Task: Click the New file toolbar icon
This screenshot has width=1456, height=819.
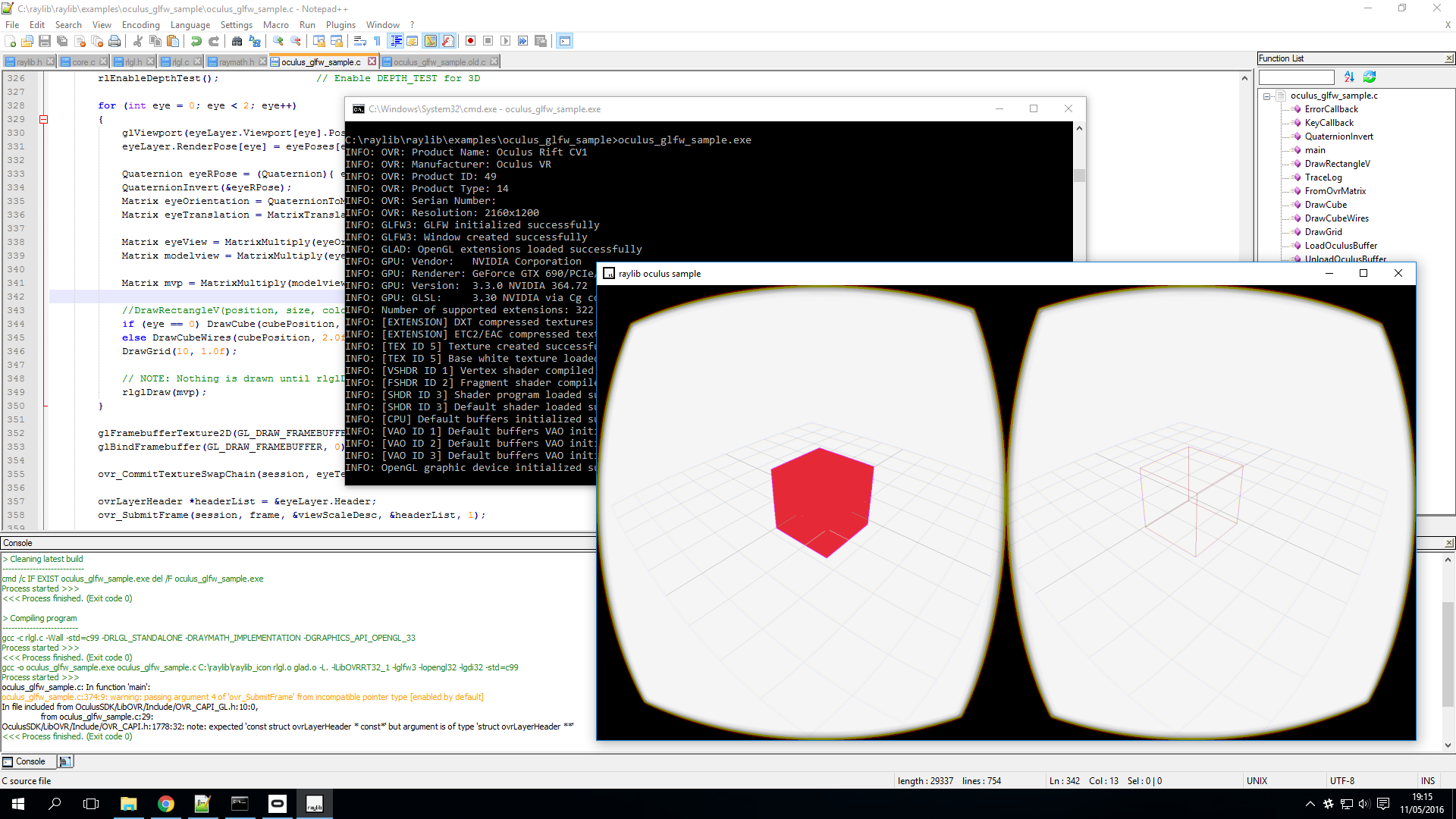Action: [x=11, y=41]
